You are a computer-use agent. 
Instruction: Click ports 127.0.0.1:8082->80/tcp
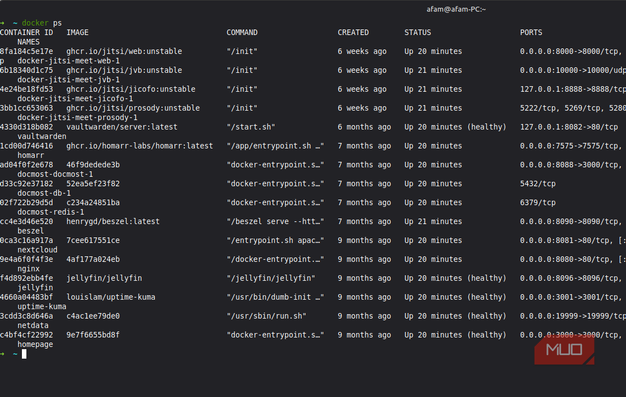click(x=569, y=127)
